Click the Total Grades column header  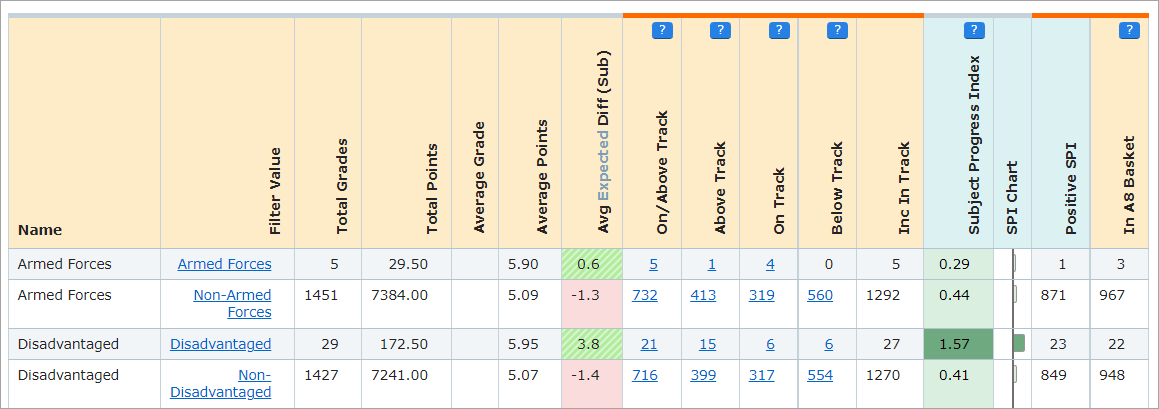click(x=342, y=186)
